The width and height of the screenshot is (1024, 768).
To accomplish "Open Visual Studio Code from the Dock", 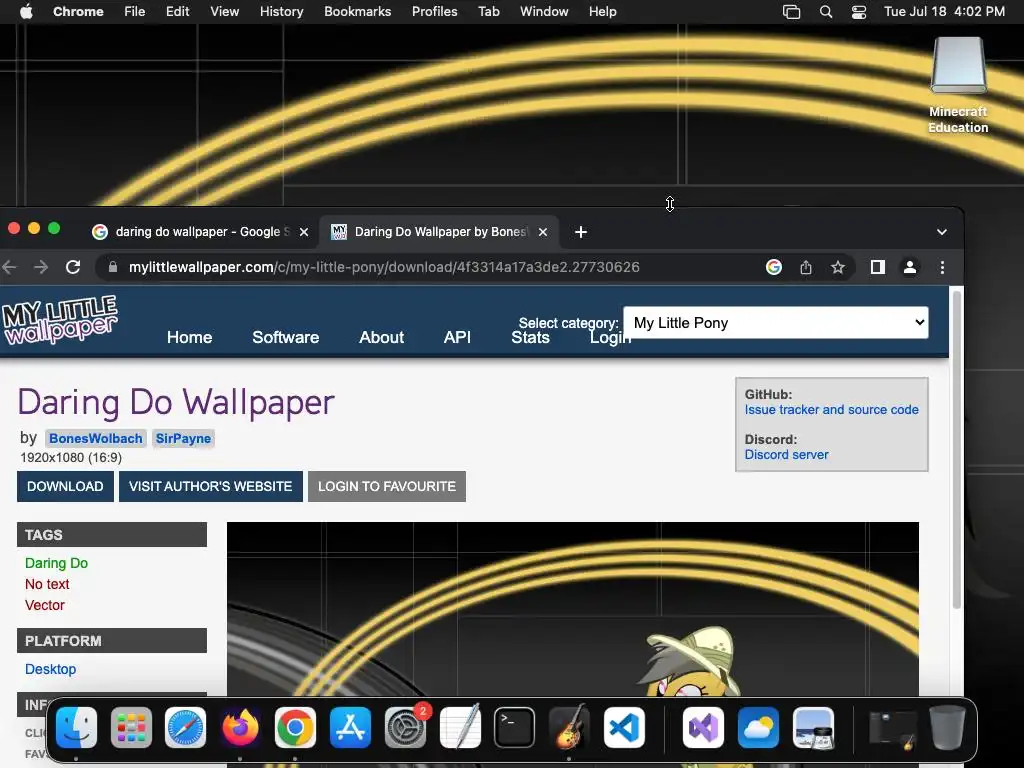I will pyautogui.click(x=624, y=728).
